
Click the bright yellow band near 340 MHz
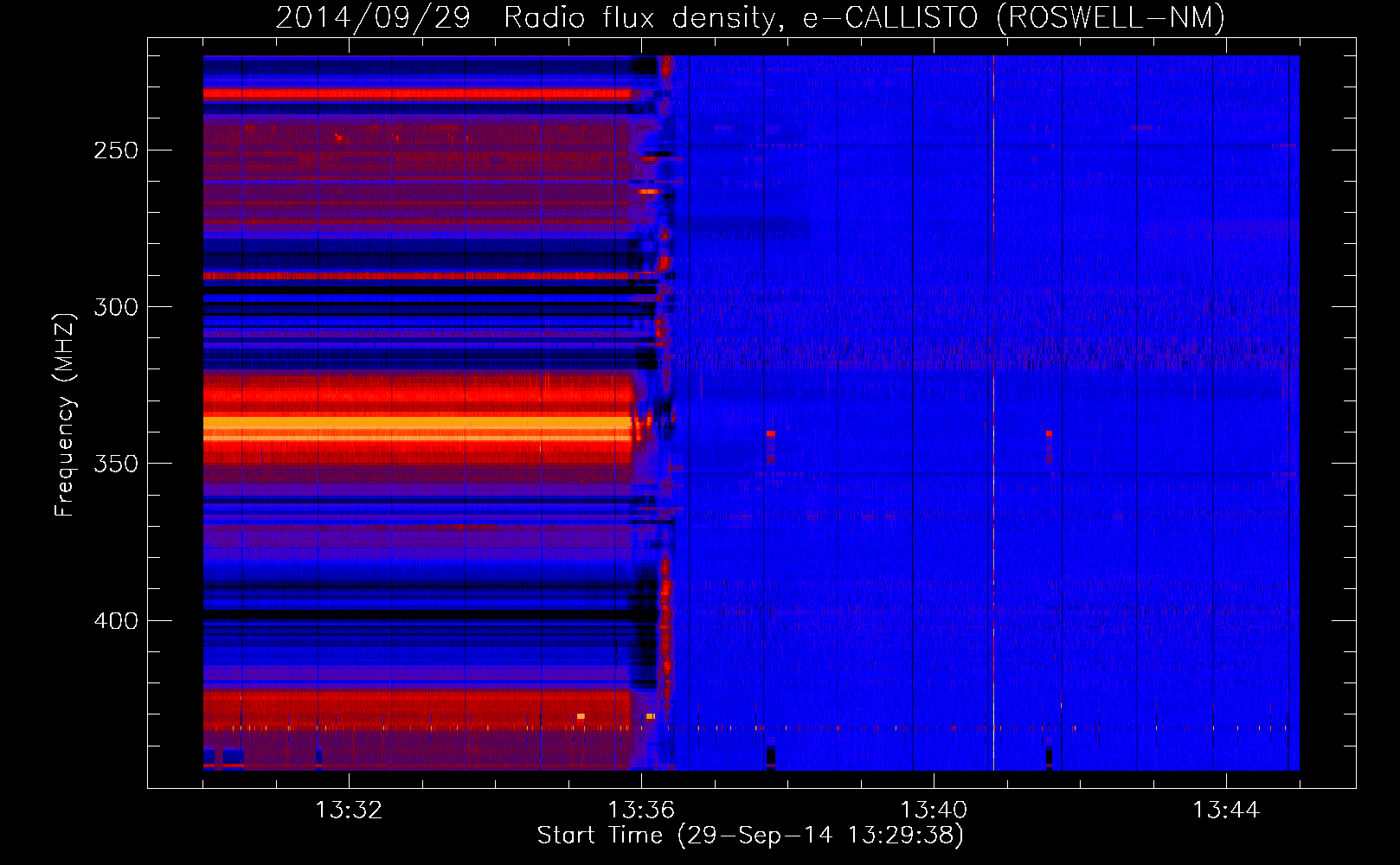(x=417, y=428)
